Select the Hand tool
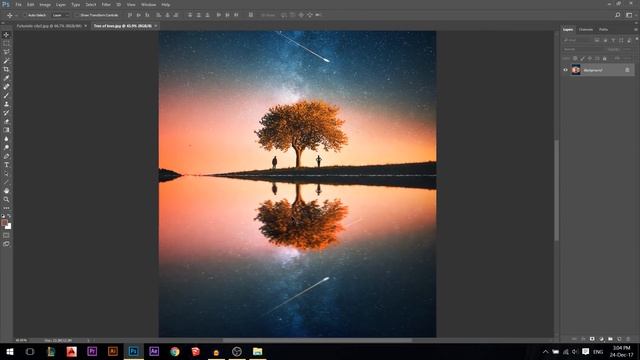The height and width of the screenshot is (360, 640). point(6,191)
